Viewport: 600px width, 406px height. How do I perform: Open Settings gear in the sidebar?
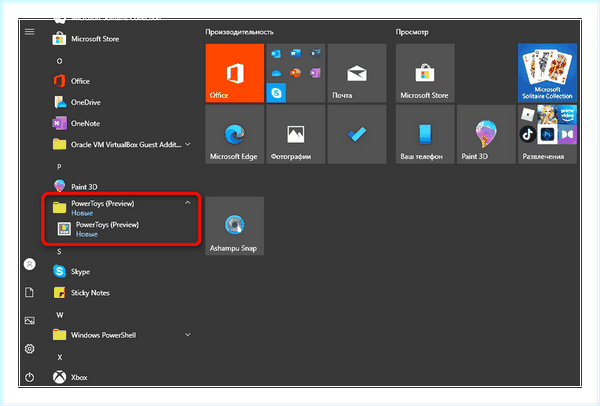(x=29, y=349)
